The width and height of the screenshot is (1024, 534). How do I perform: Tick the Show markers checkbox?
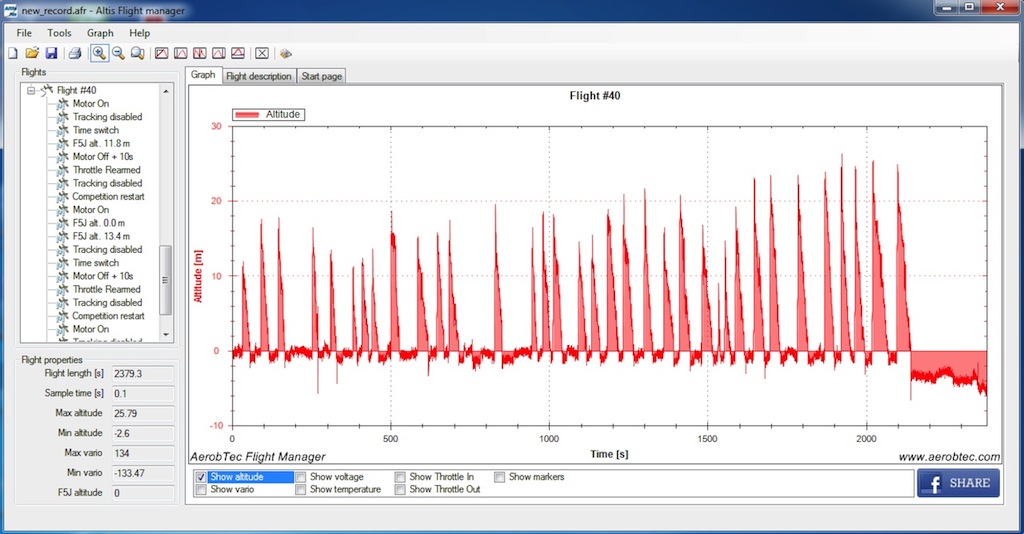point(500,477)
